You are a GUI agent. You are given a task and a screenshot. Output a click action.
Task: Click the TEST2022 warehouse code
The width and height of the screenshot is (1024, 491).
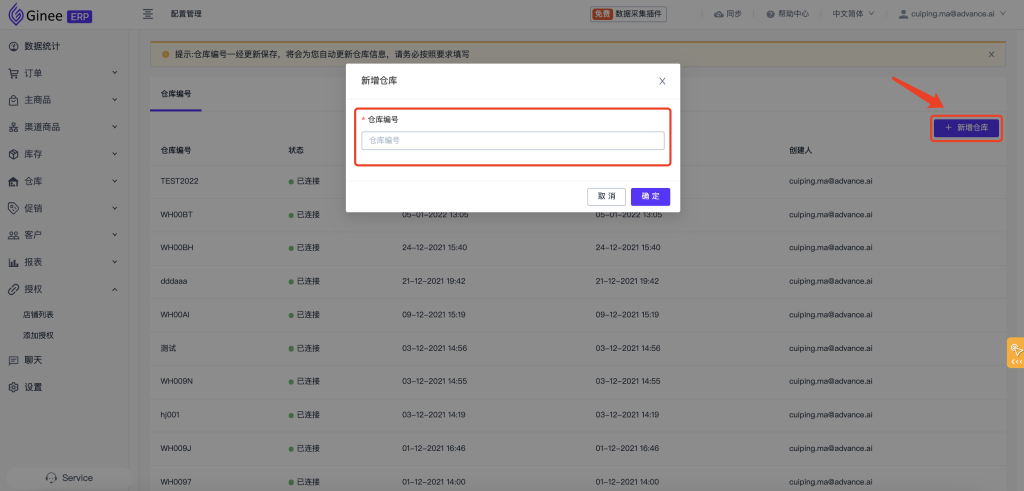(180, 182)
